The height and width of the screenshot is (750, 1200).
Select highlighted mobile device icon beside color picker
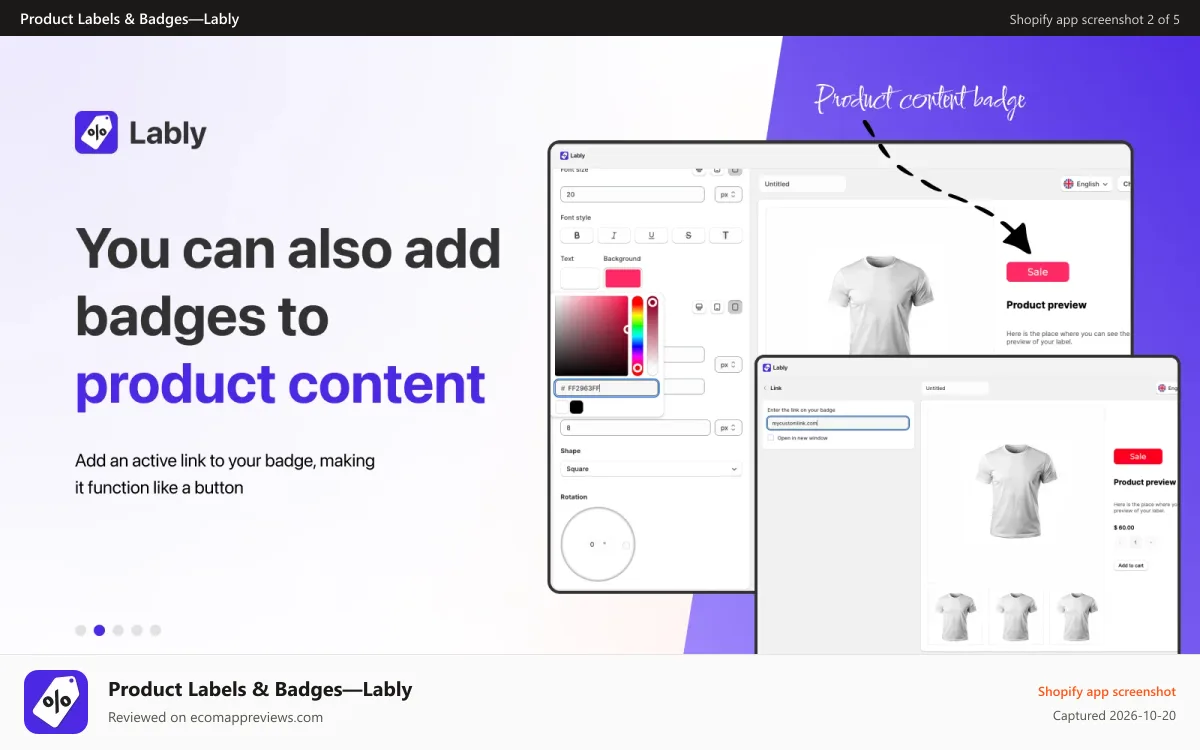(735, 307)
